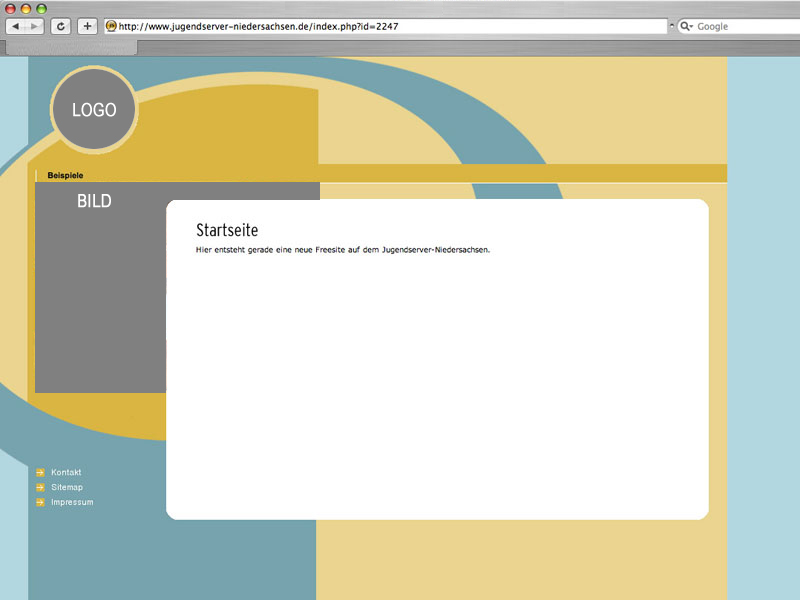This screenshot has width=800, height=600.
Task: Open the Impressum link
Action: point(72,502)
